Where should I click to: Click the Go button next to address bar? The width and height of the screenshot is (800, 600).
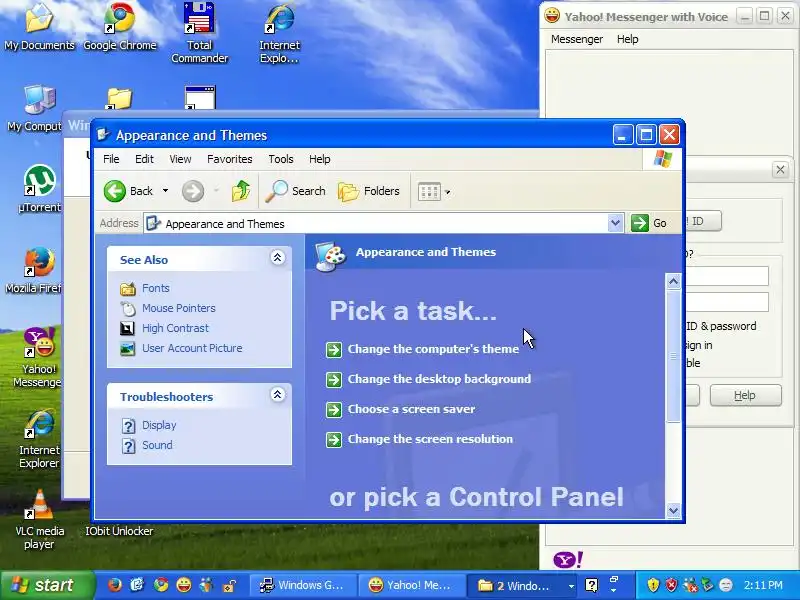649,223
